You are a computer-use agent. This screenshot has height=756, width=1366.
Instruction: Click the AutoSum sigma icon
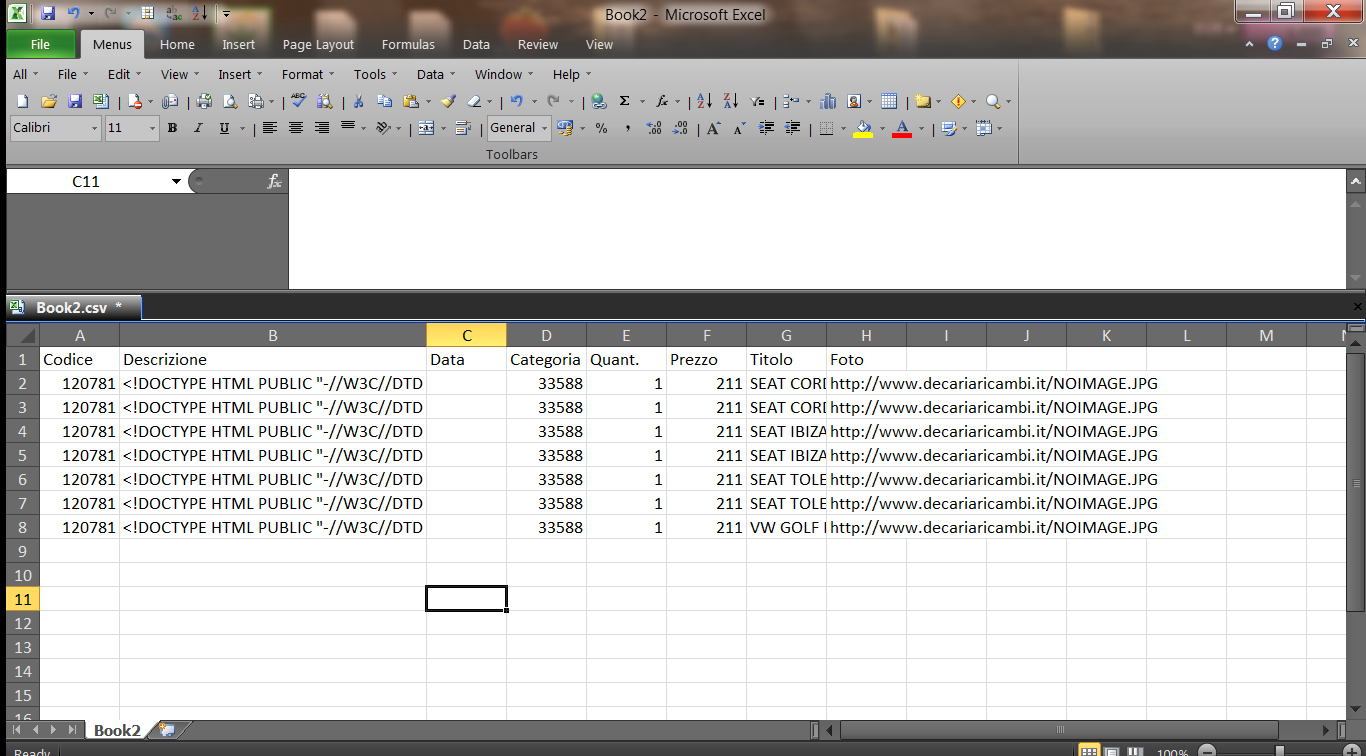pos(625,101)
